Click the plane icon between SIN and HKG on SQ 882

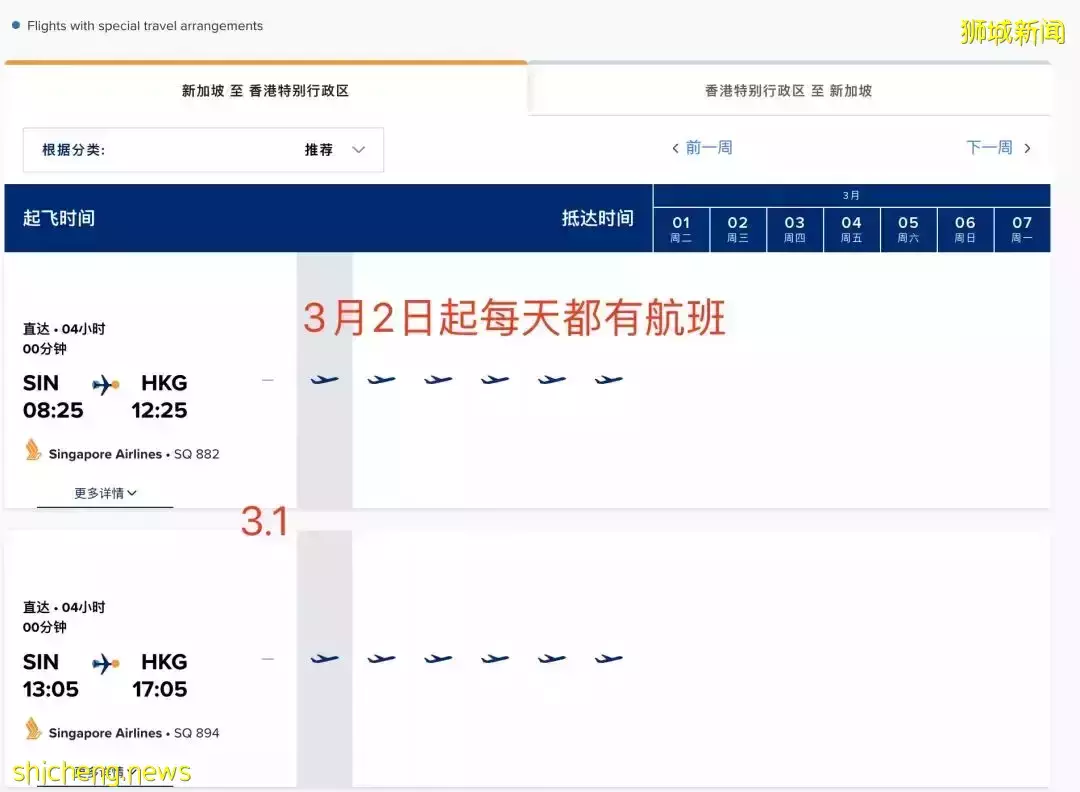click(x=103, y=383)
